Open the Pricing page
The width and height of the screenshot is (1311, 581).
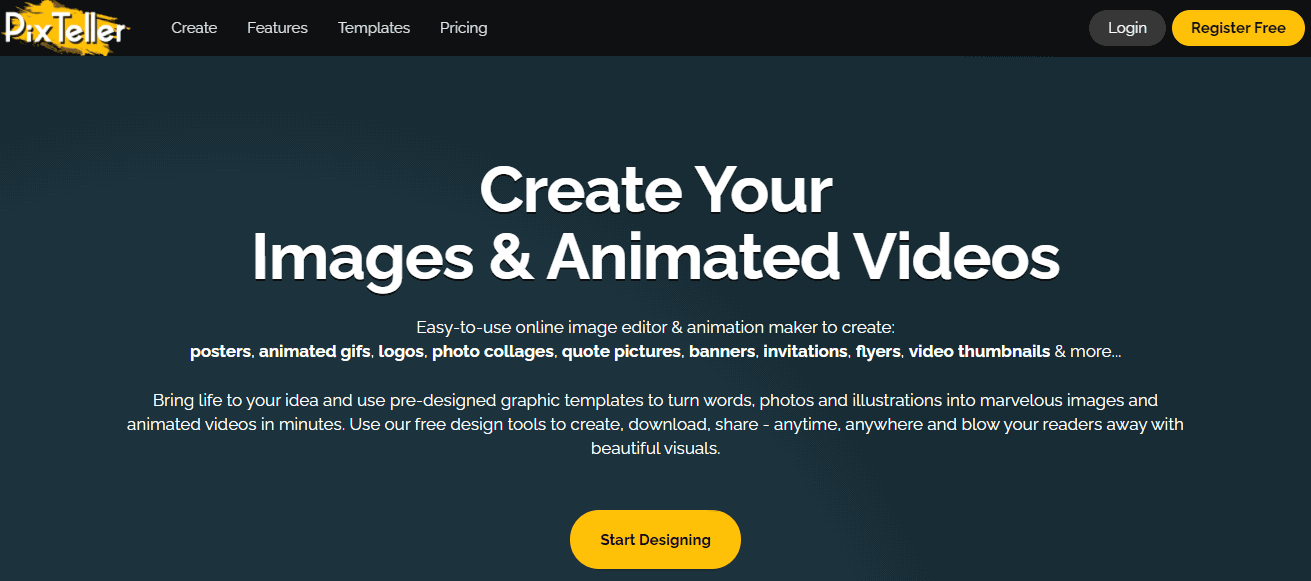pyautogui.click(x=464, y=28)
